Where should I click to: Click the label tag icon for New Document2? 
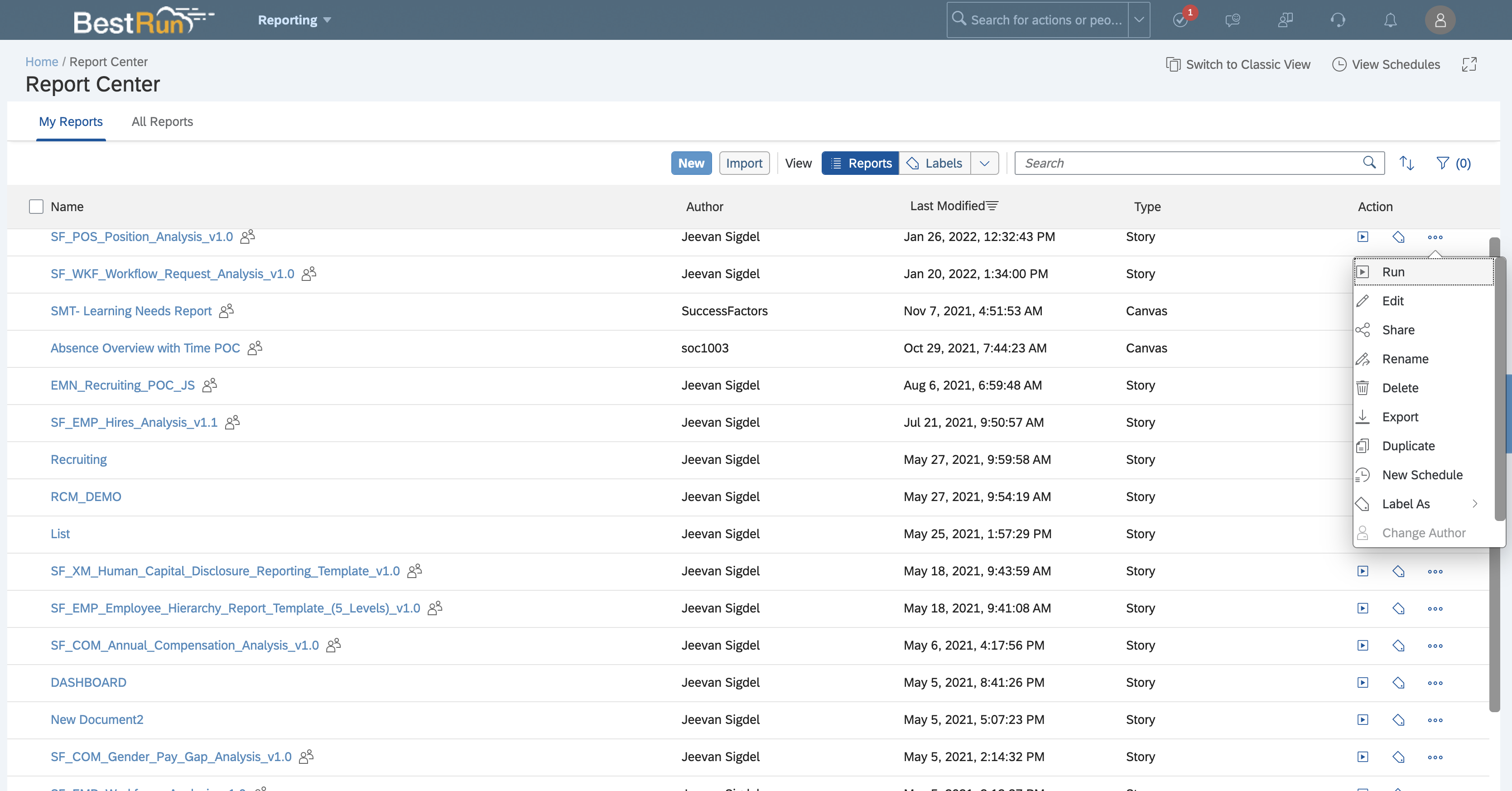pyautogui.click(x=1398, y=719)
